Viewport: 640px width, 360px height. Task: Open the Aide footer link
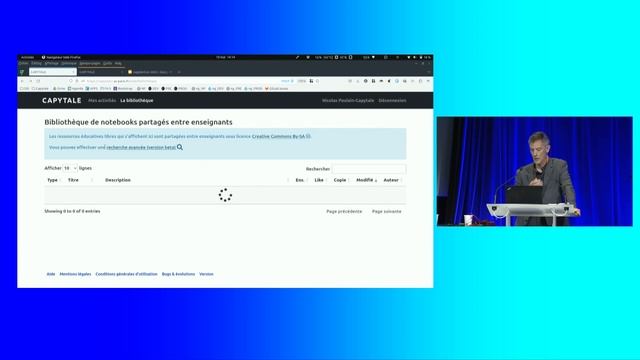coord(51,274)
